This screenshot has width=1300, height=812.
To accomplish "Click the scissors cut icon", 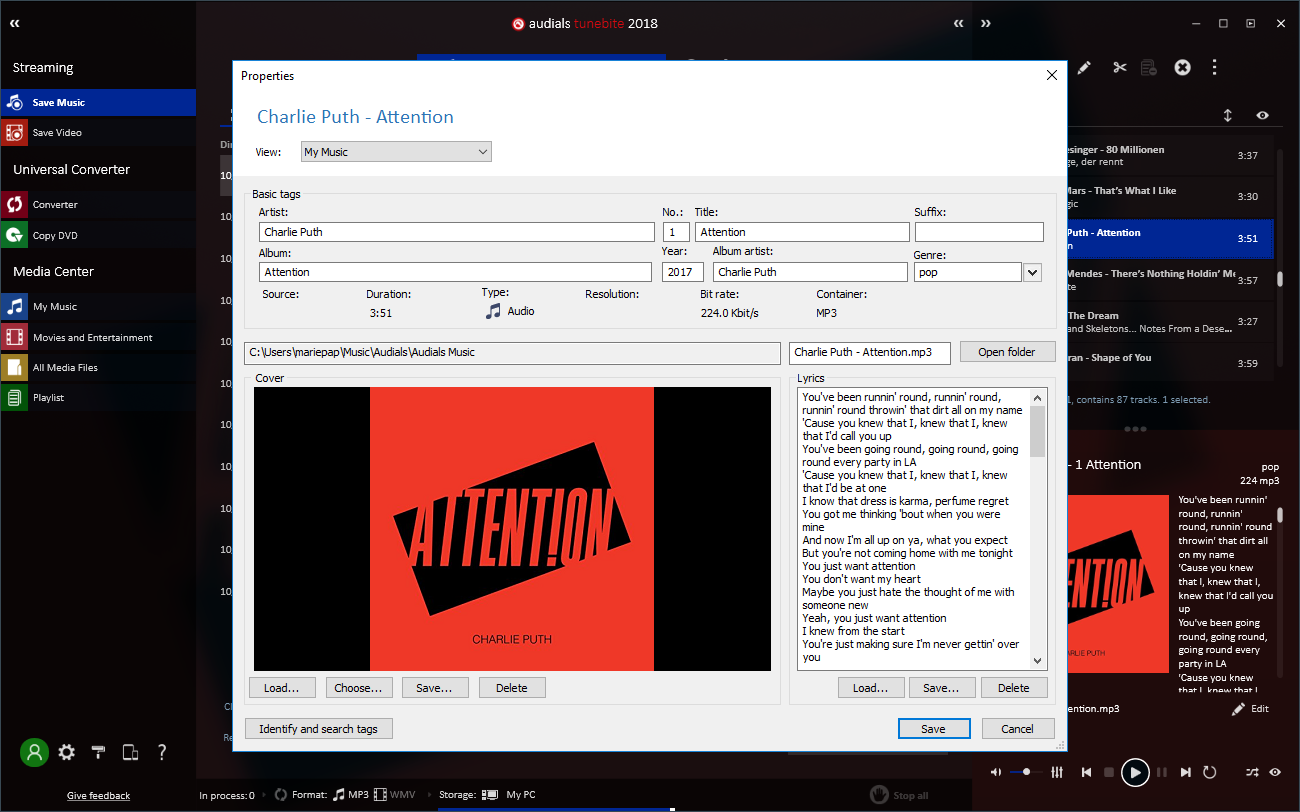I will coord(1119,67).
